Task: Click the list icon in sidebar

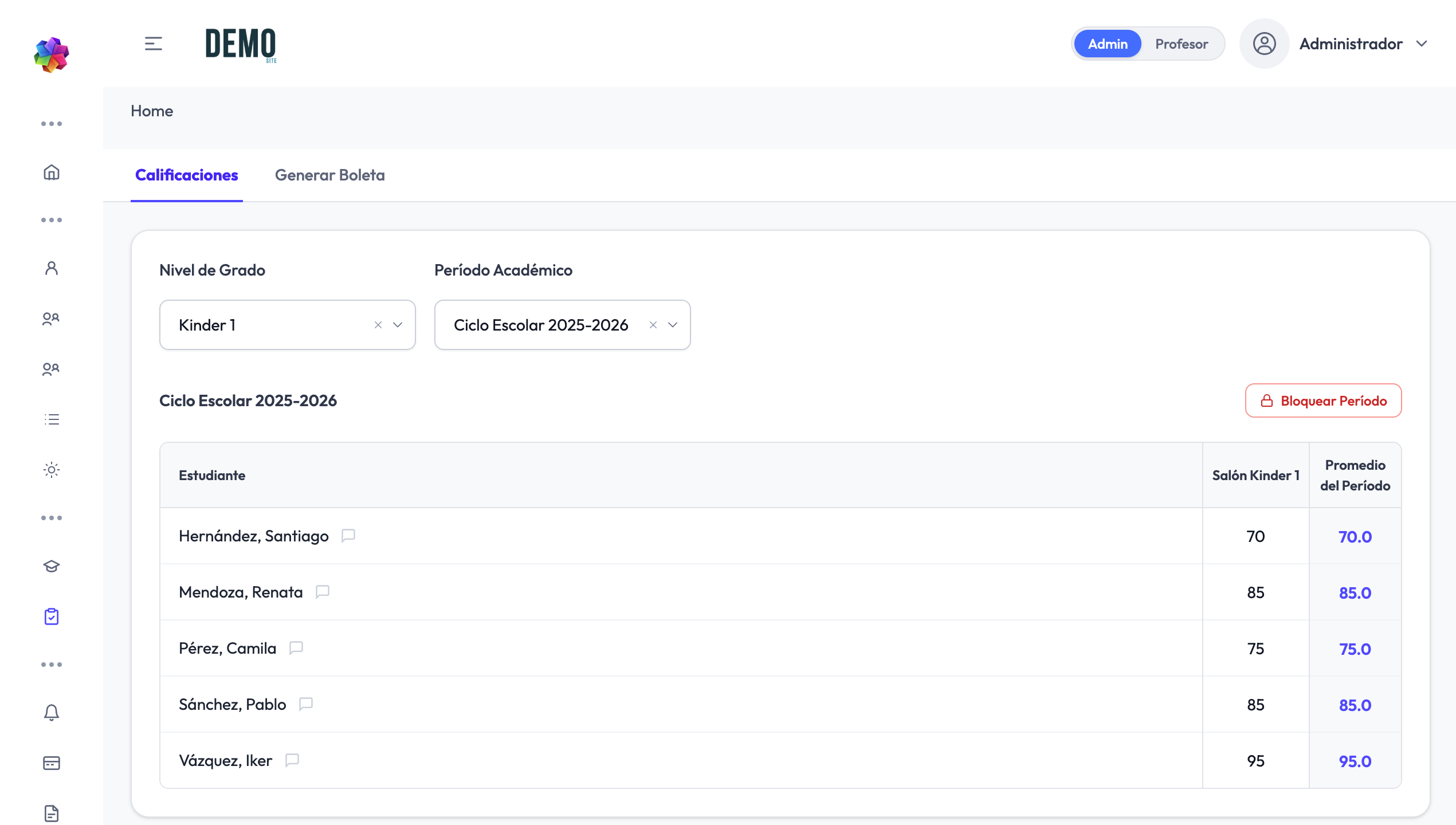Action: pyautogui.click(x=52, y=419)
